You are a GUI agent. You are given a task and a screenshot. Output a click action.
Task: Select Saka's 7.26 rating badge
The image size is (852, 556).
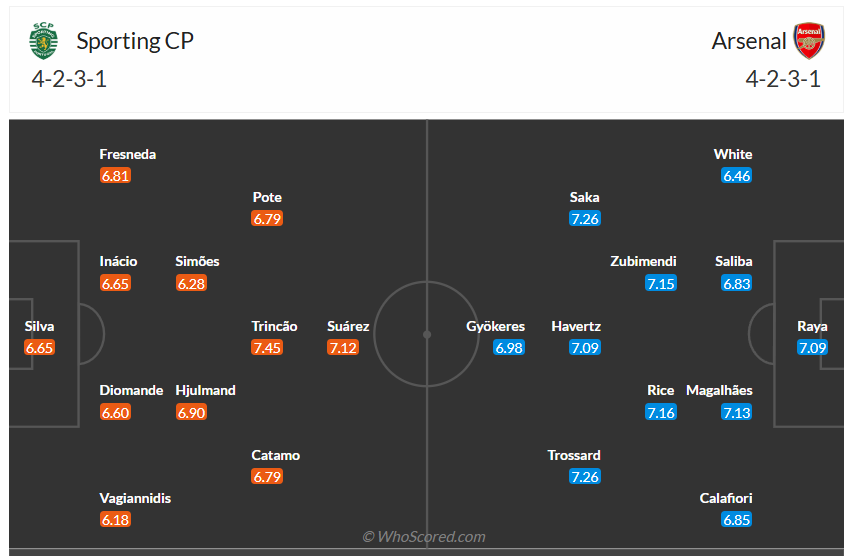click(x=585, y=219)
